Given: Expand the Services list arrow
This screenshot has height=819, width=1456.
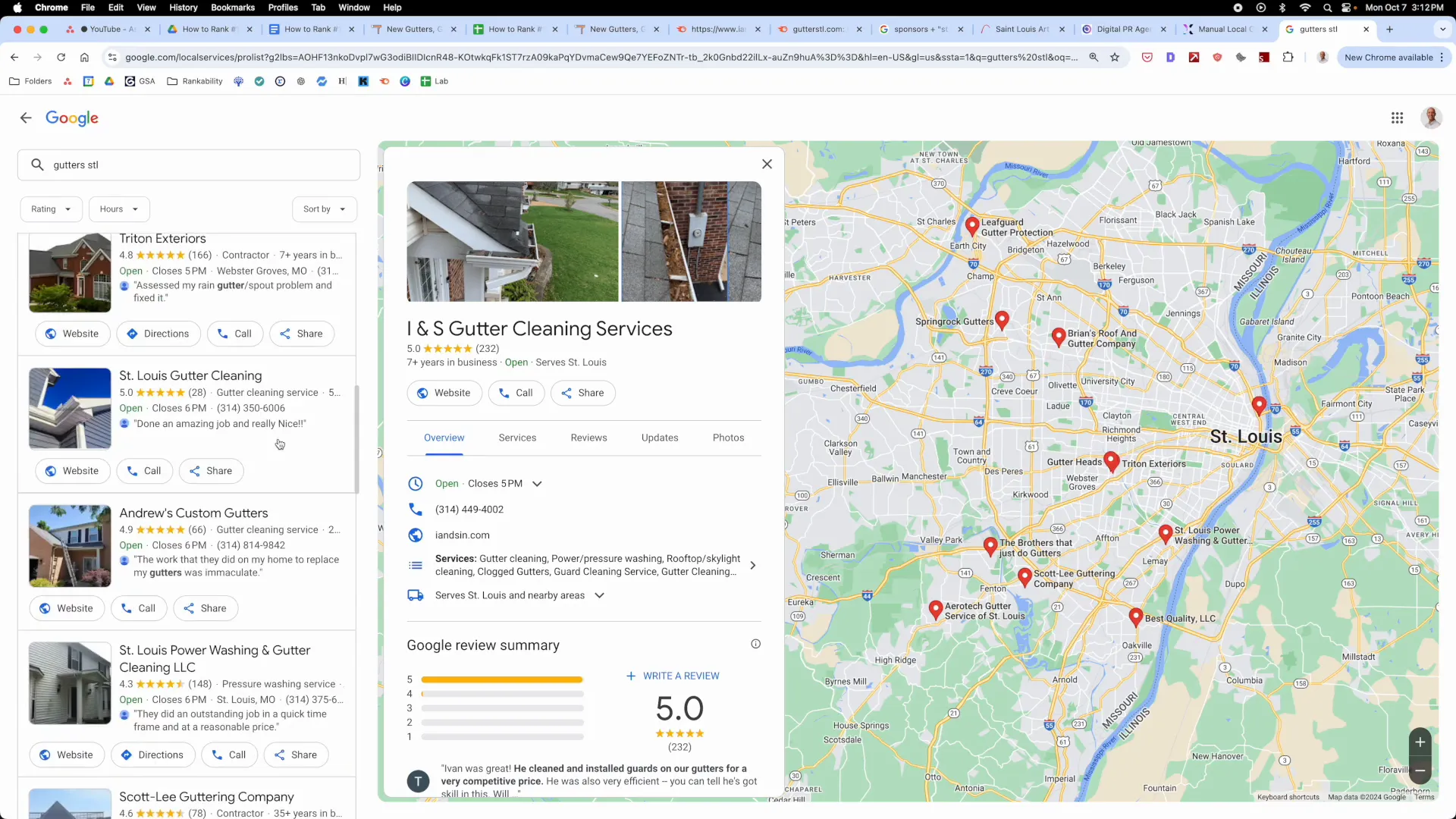Looking at the screenshot, I should coord(752,565).
